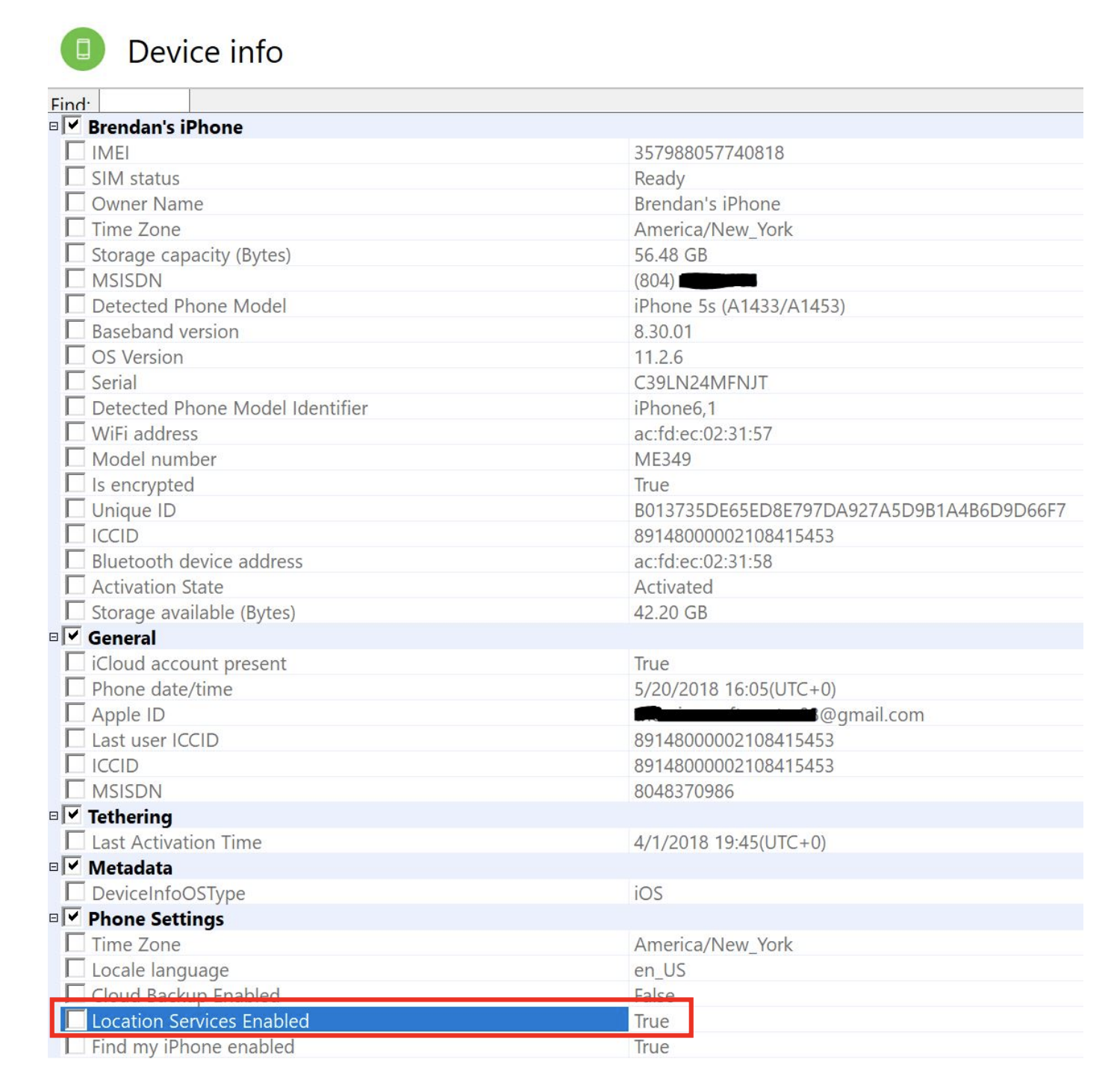The width and height of the screenshot is (1120, 1074).
Task: Check the Activation State checkbox
Action: pyautogui.click(x=75, y=585)
